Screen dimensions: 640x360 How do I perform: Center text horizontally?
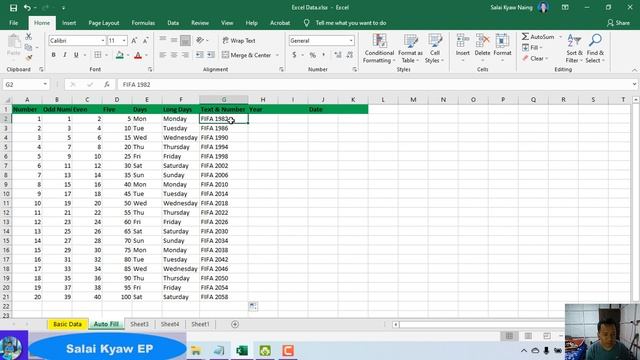[x=174, y=55]
